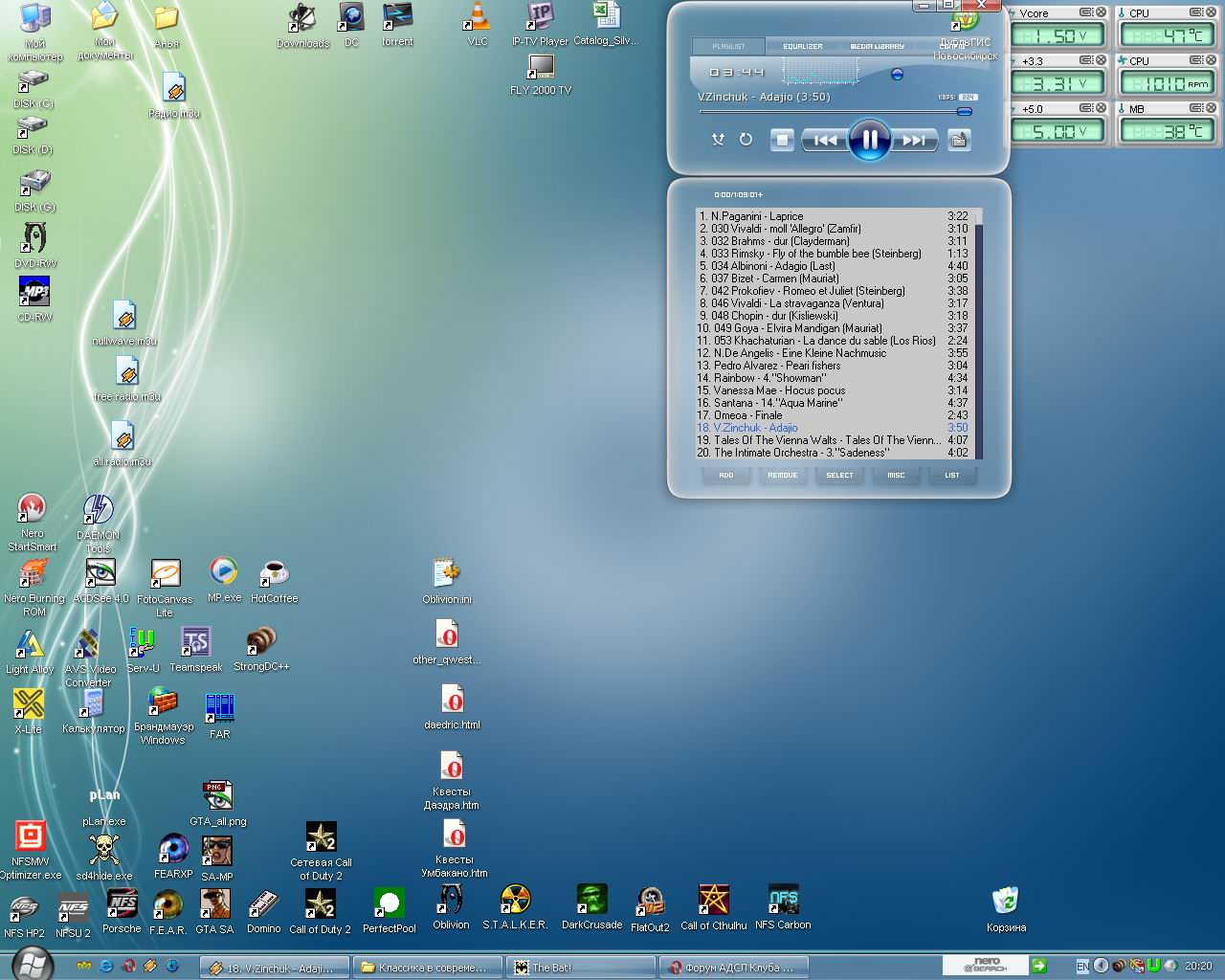This screenshot has width=1225, height=980.
Task: Open the Remove menu in playlist
Action: coord(783,475)
